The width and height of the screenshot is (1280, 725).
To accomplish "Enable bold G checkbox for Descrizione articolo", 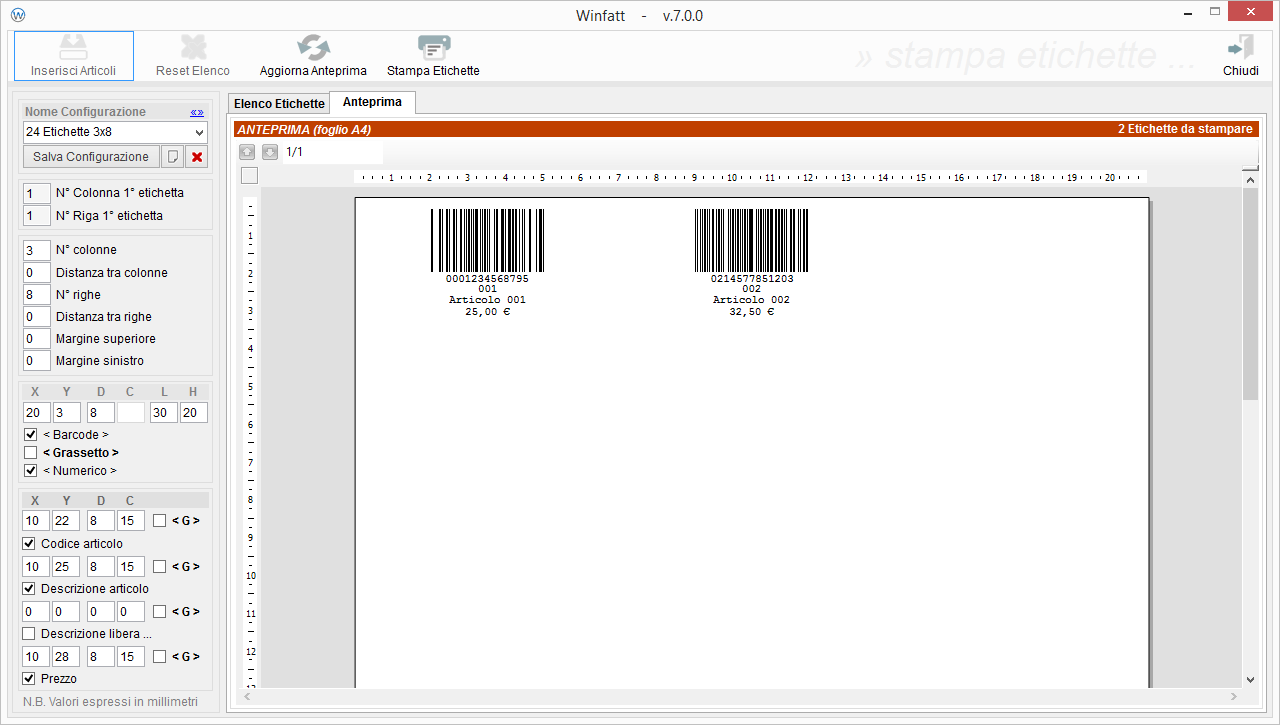I will (160, 567).
